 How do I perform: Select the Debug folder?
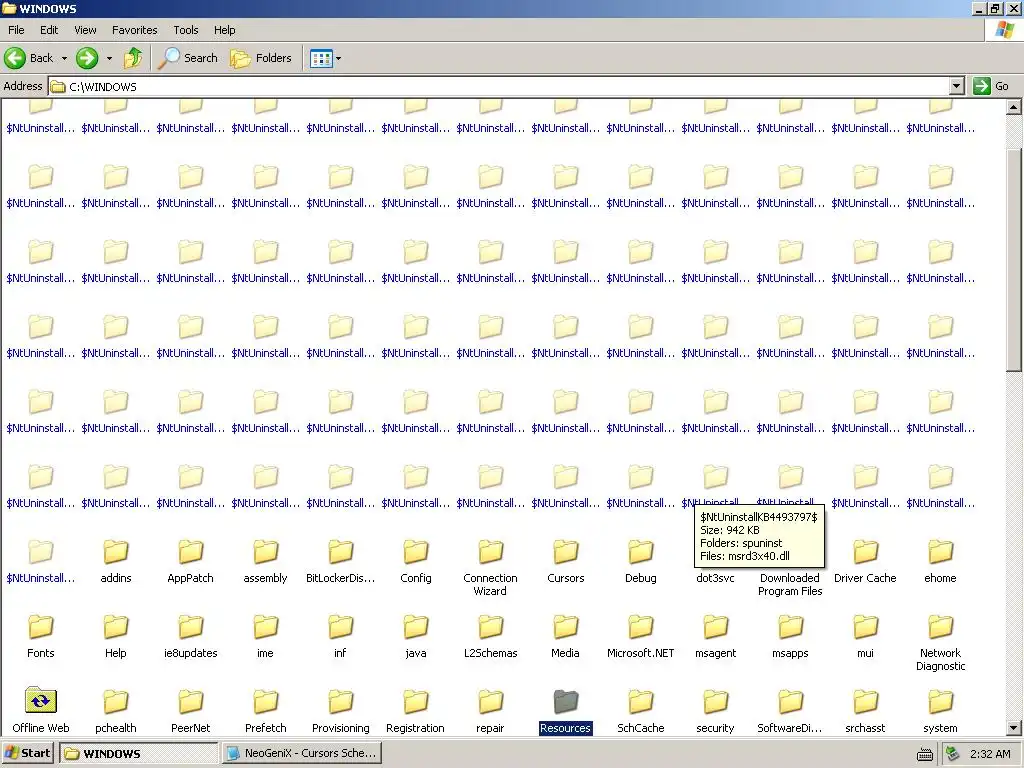click(x=641, y=562)
